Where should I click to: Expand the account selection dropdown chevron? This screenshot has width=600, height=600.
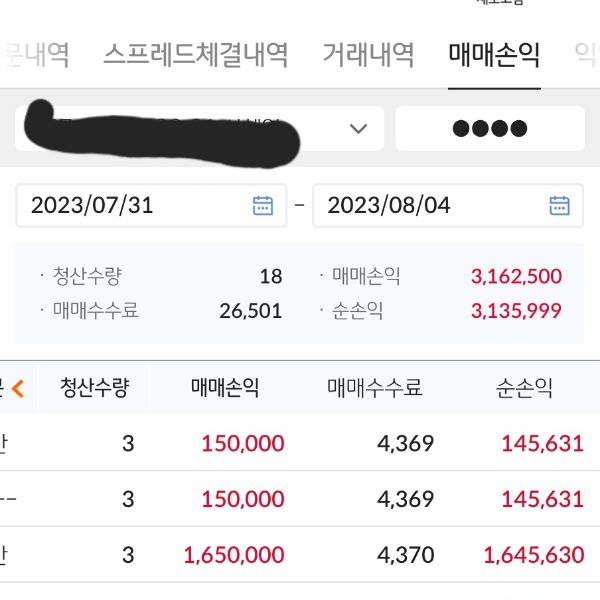358,128
